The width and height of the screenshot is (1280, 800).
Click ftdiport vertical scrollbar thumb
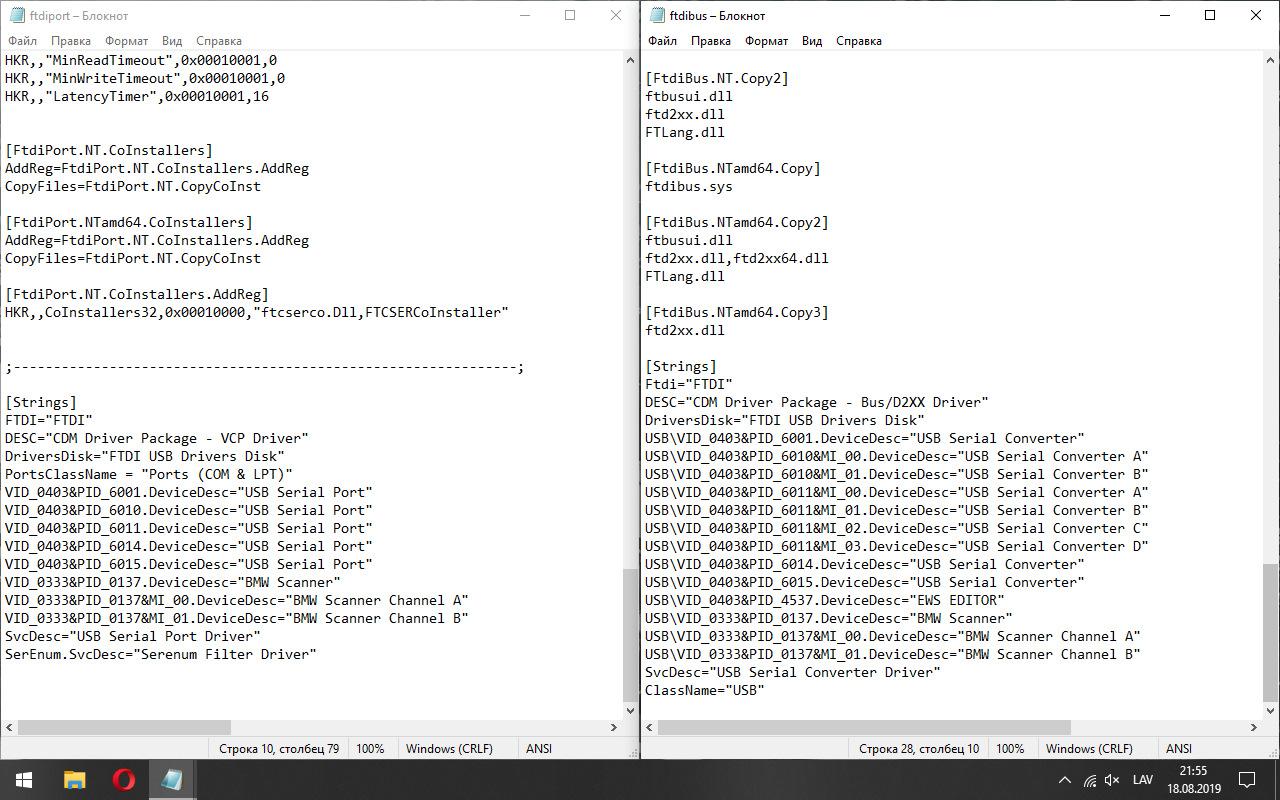coord(630,634)
